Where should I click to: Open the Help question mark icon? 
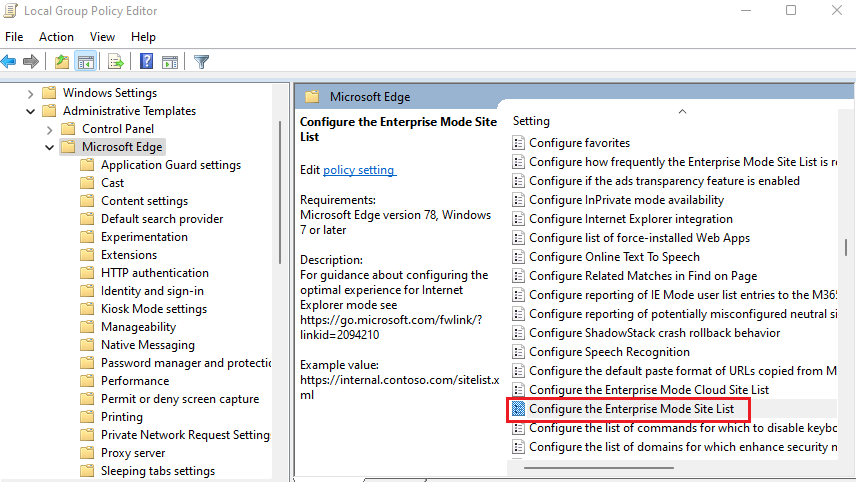(146, 61)
